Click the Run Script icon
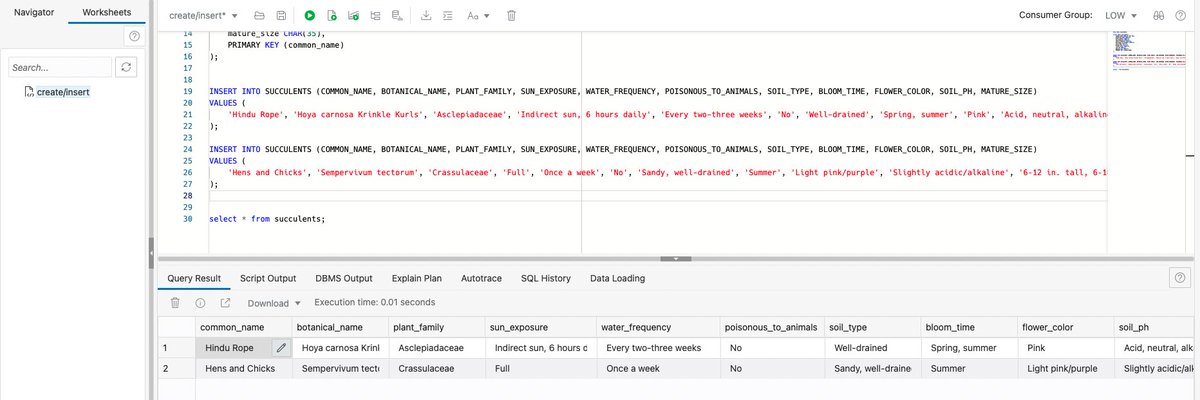This screenshot has width=1200, height=400. [x=332, y=16]
